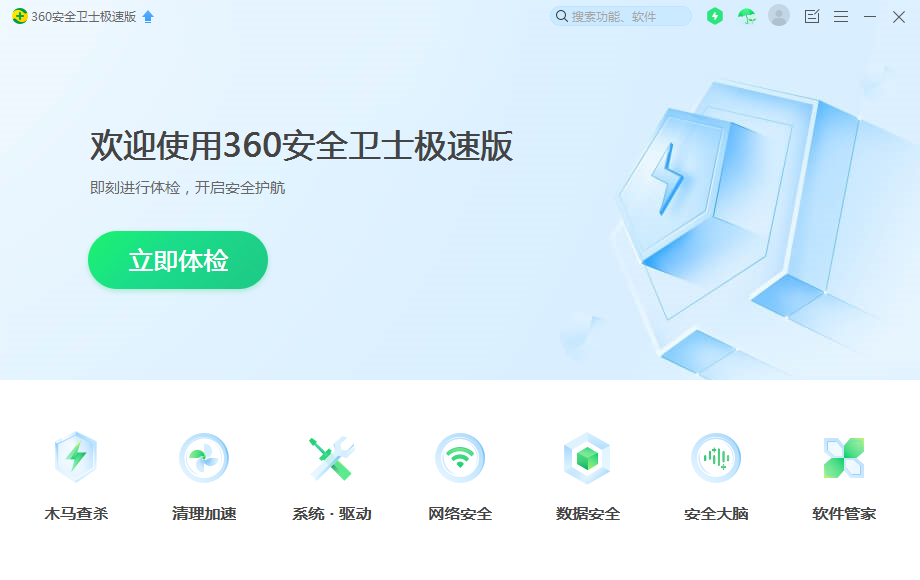The image size is (920, 580).
Task: Open the 木马查杀 trojan scan icon
Action: [x=76, y=457]
